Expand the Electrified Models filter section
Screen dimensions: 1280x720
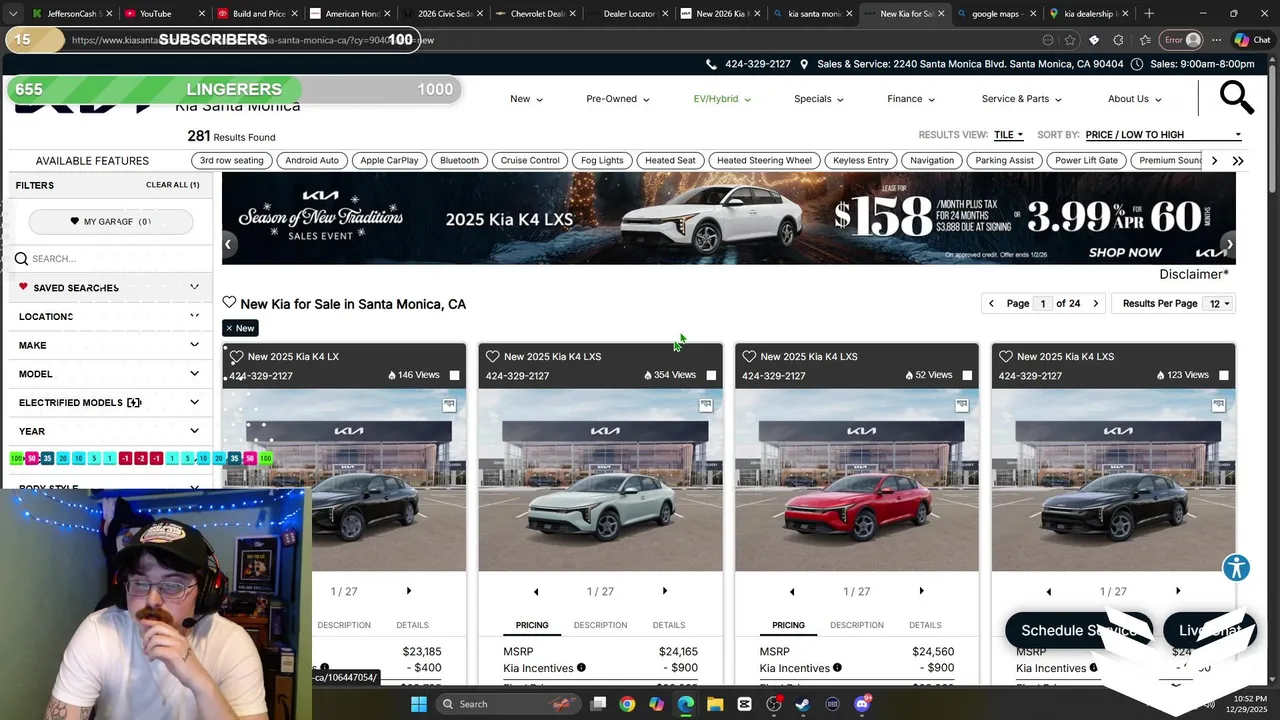[109, 402]
